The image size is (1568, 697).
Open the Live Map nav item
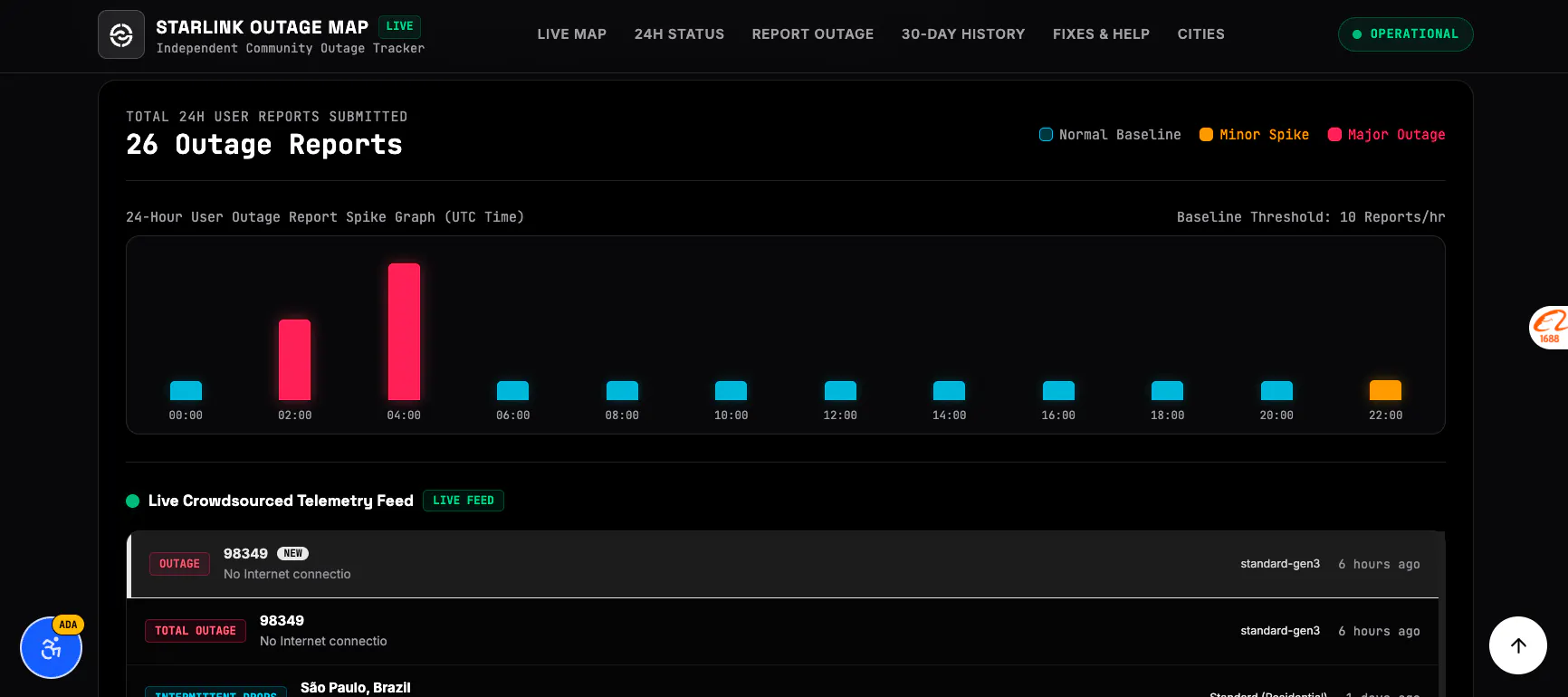tap(572, 34)
